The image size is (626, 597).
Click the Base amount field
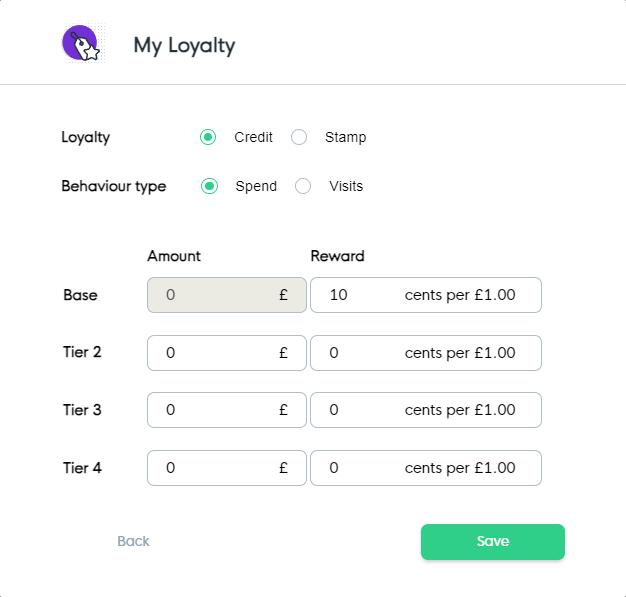(x=215, y=295)
